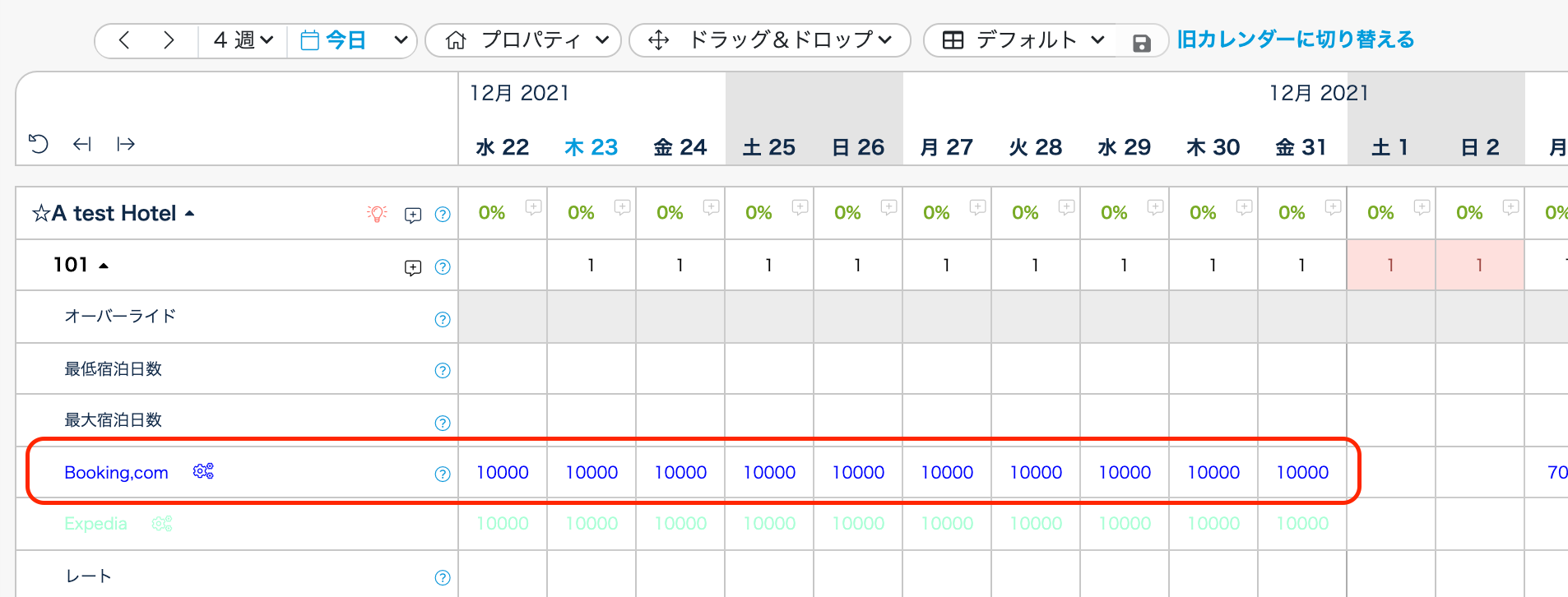Viewport: 1568px width, 597px height.
Task: Jump to today with 今日 button
Action: click(x=334, y=40)
